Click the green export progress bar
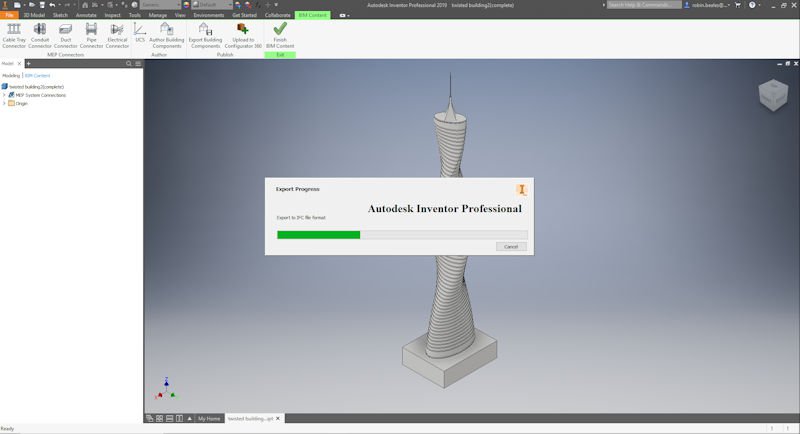Screen dimensions: 800x434 click(318, 235)
